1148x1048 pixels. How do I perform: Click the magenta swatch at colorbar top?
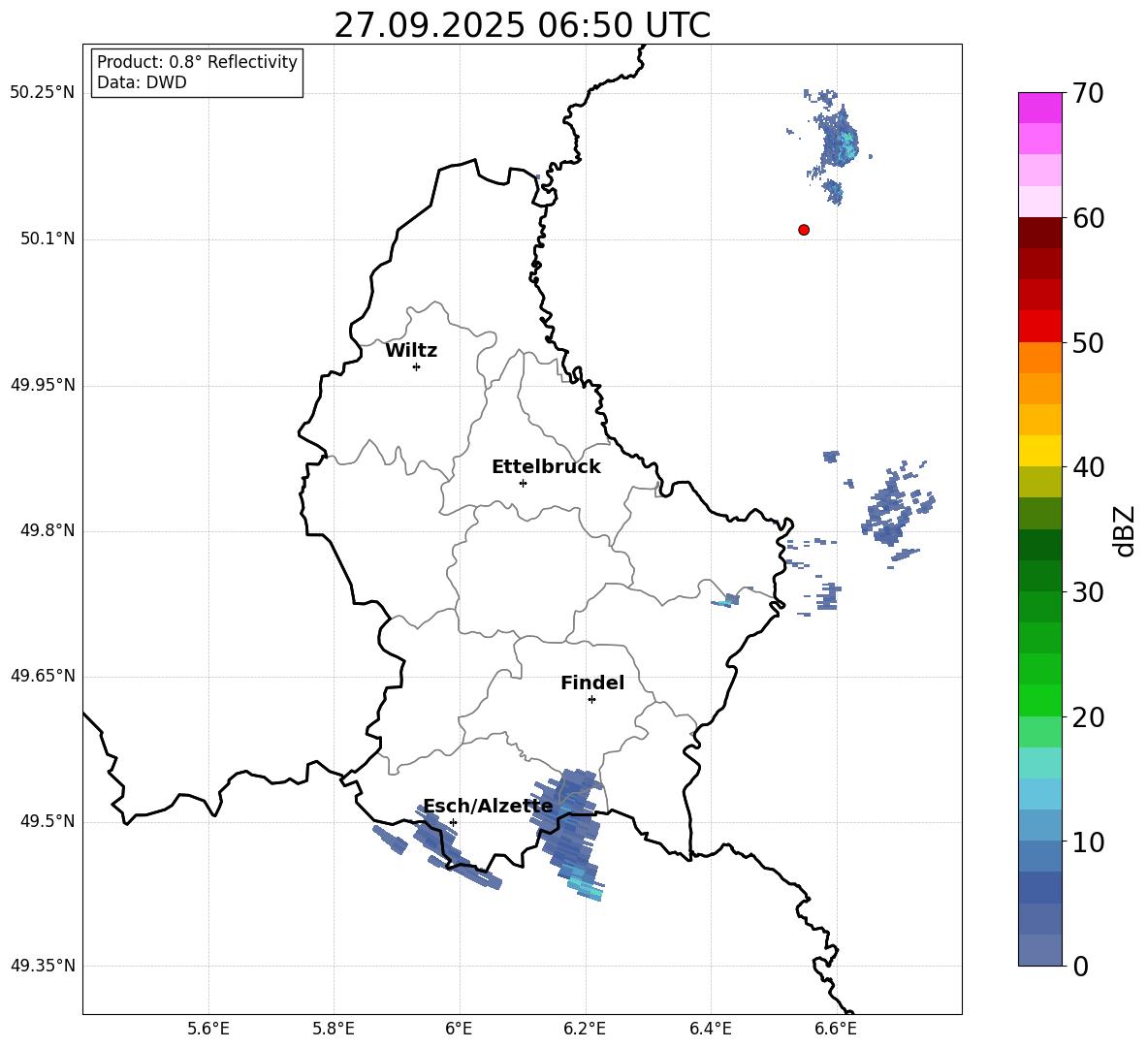pyautogui.click(x=1040, y=108)
